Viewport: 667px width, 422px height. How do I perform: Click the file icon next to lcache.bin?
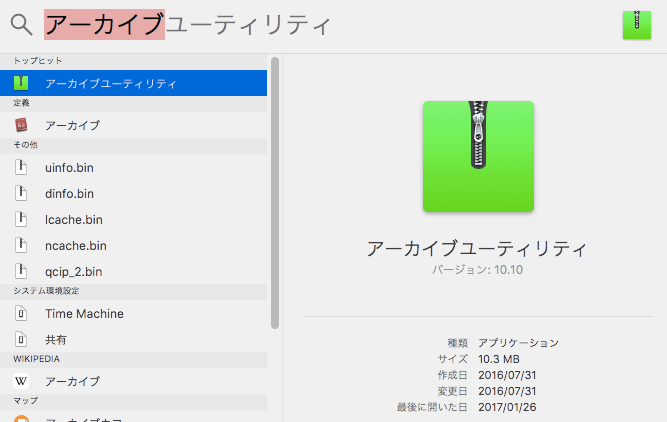21,219
